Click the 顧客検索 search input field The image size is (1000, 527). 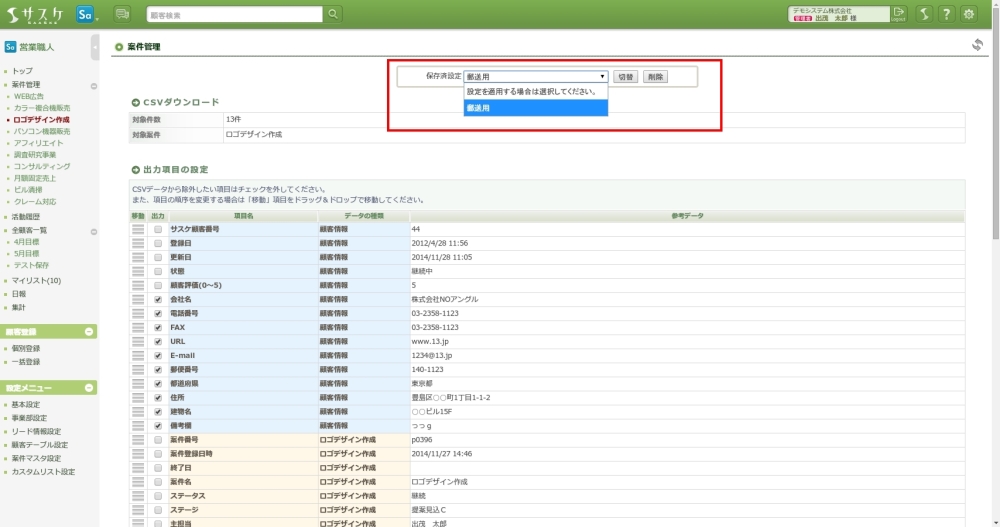[234, 14]
